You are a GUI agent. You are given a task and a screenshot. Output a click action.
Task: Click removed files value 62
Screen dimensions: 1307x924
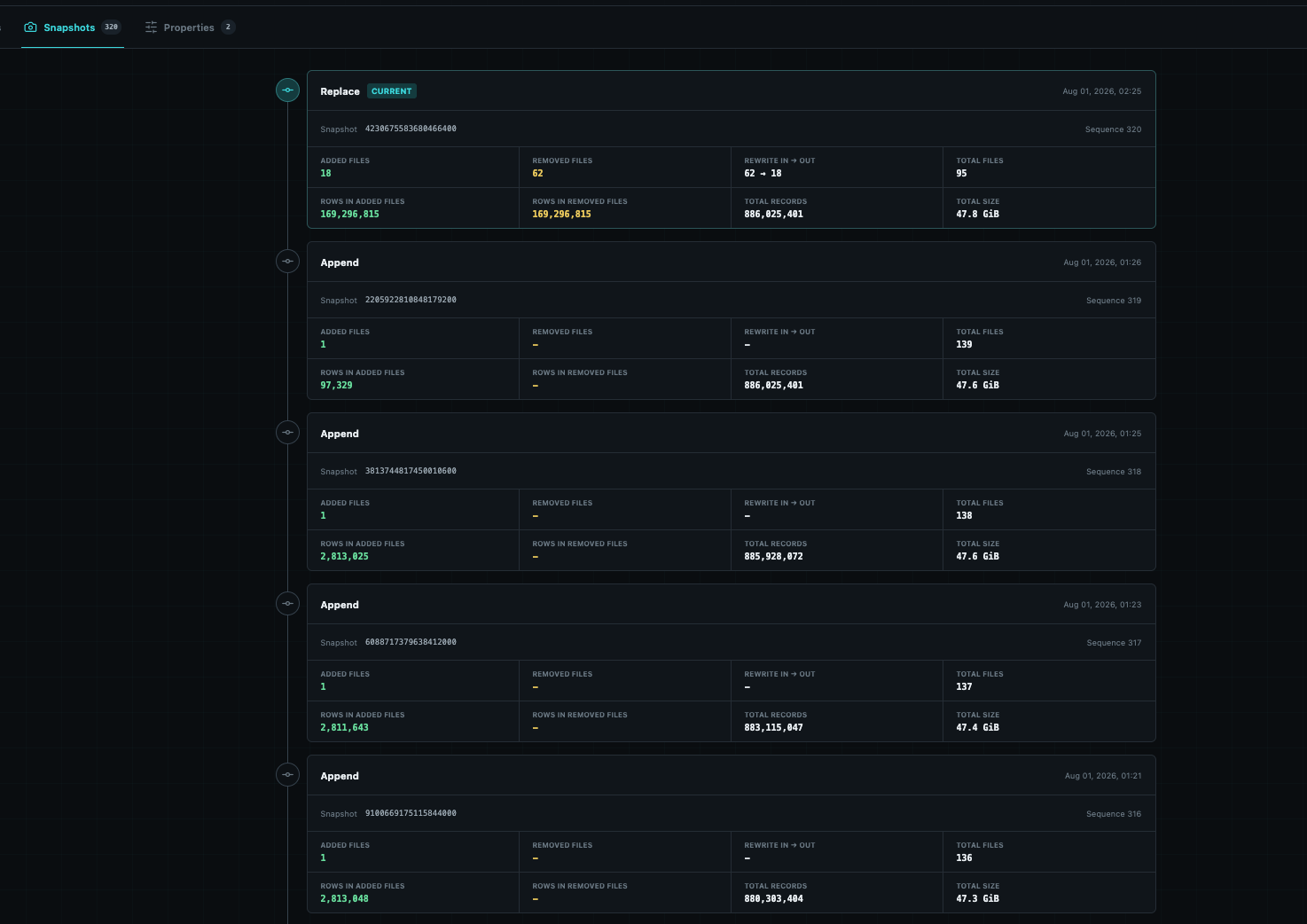click(x=537, y=173)
